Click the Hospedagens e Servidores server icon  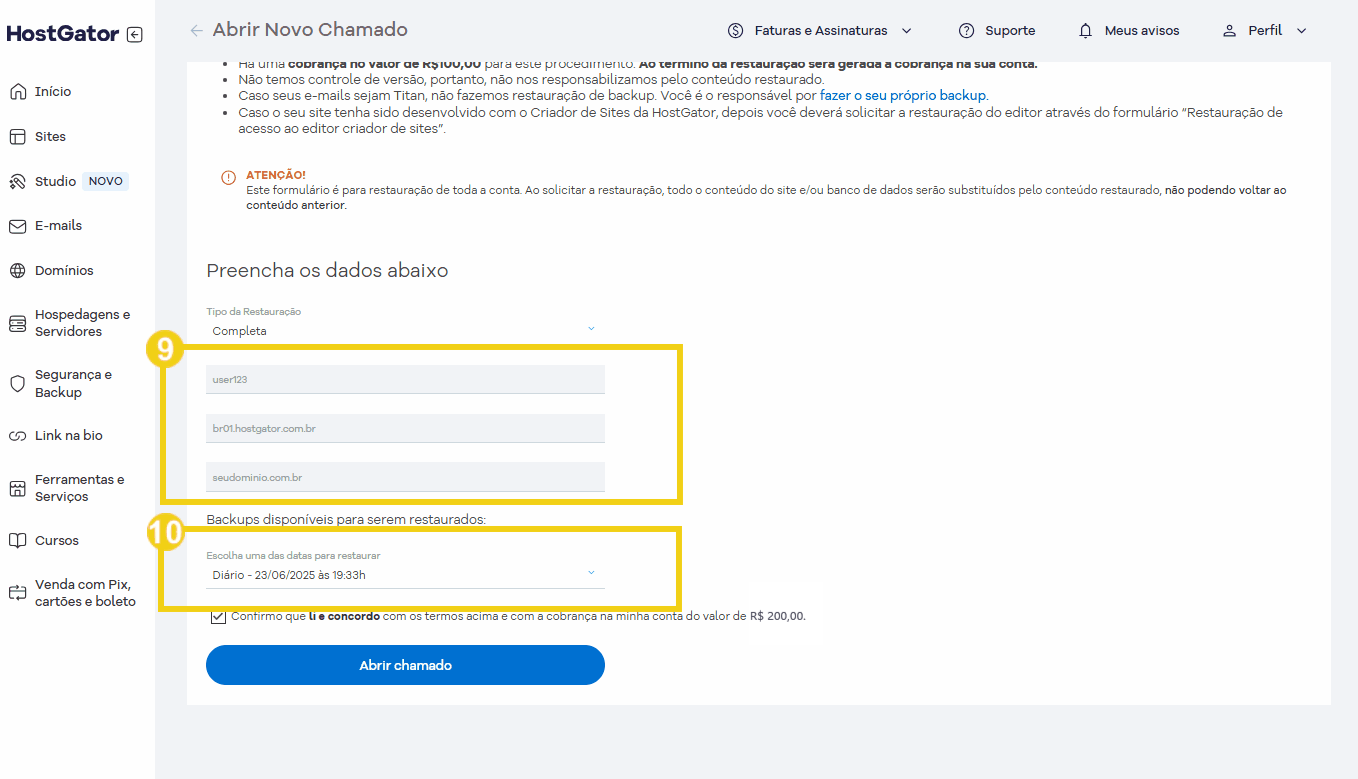[x=17, y=324]
